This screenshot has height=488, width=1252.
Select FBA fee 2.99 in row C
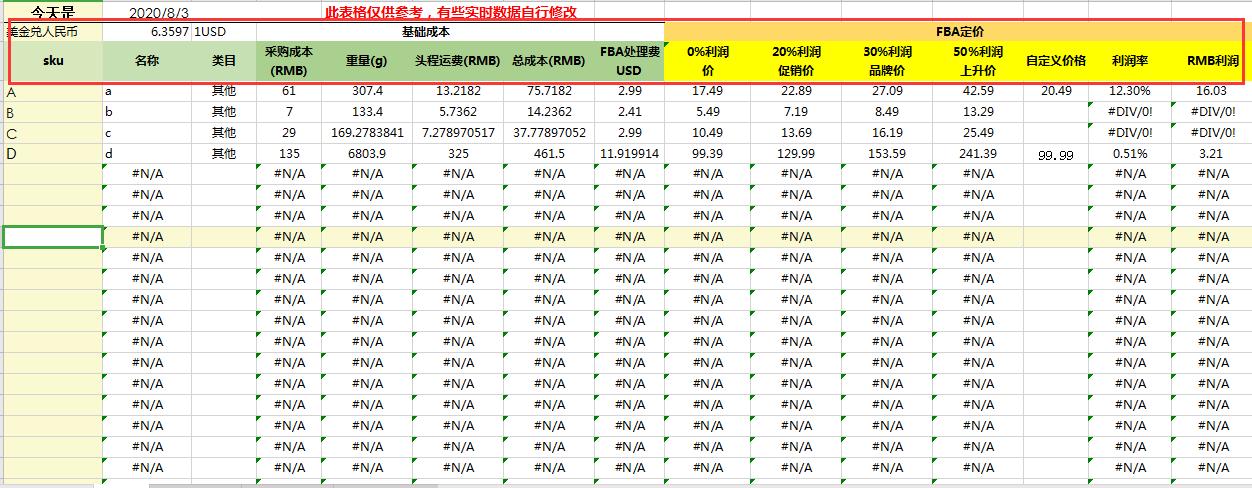[x=629, y=133]
